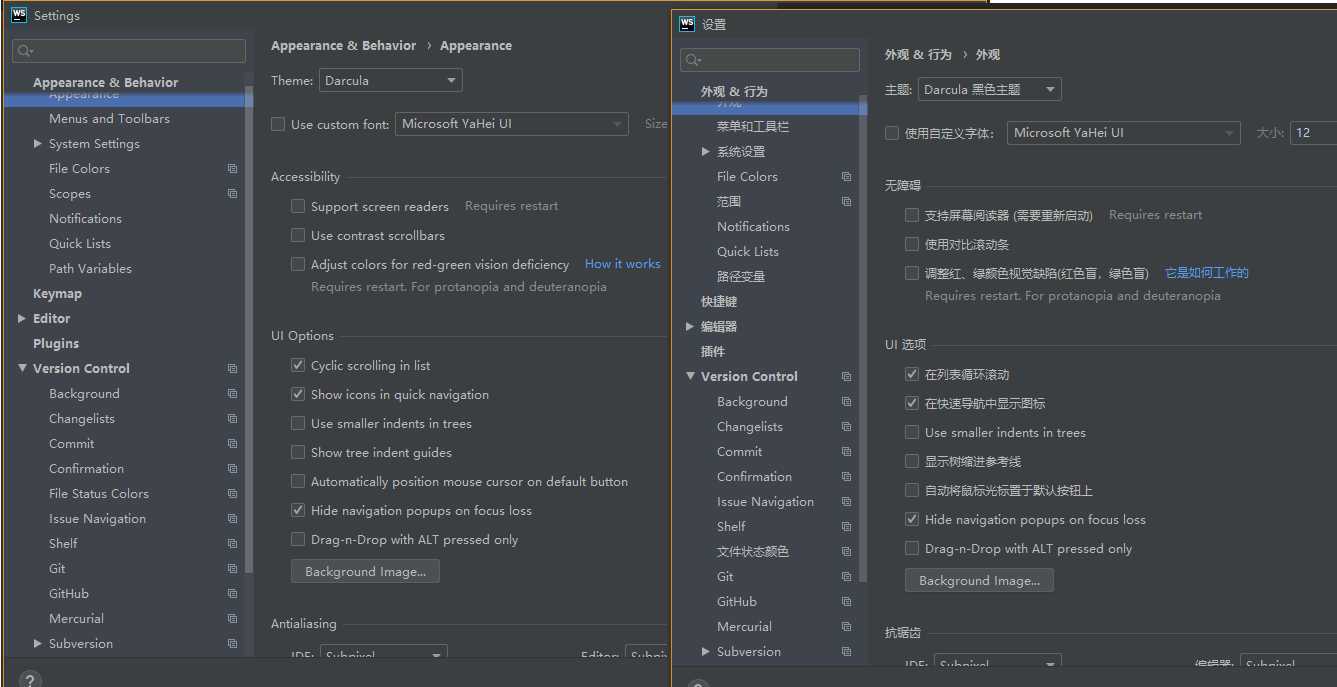1337x687 pixels.
Task: Click project icon beside 文件状态颜色 row
Action: (x=846, y=552)
